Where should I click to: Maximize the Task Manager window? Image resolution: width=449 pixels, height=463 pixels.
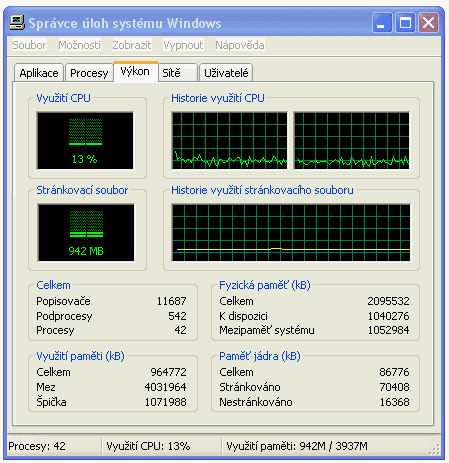click(405, 23)
